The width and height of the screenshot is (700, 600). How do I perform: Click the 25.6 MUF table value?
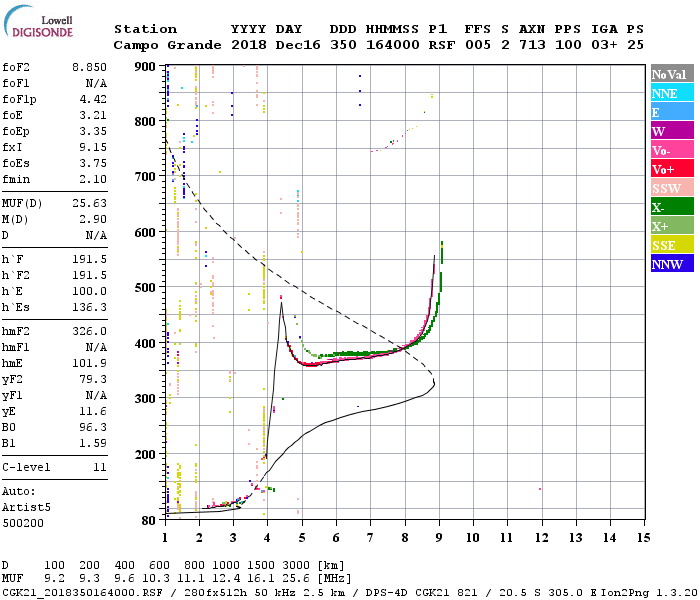point(296,579)
